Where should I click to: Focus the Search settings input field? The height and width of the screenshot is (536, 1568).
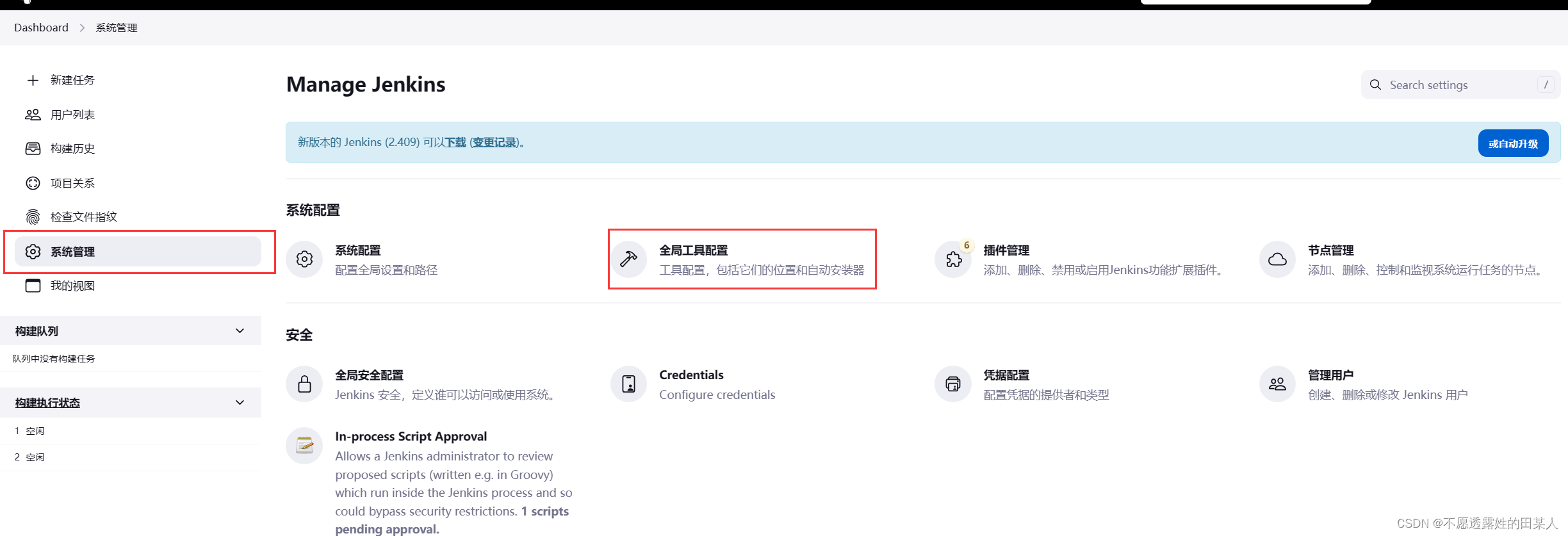[1460, 85]
